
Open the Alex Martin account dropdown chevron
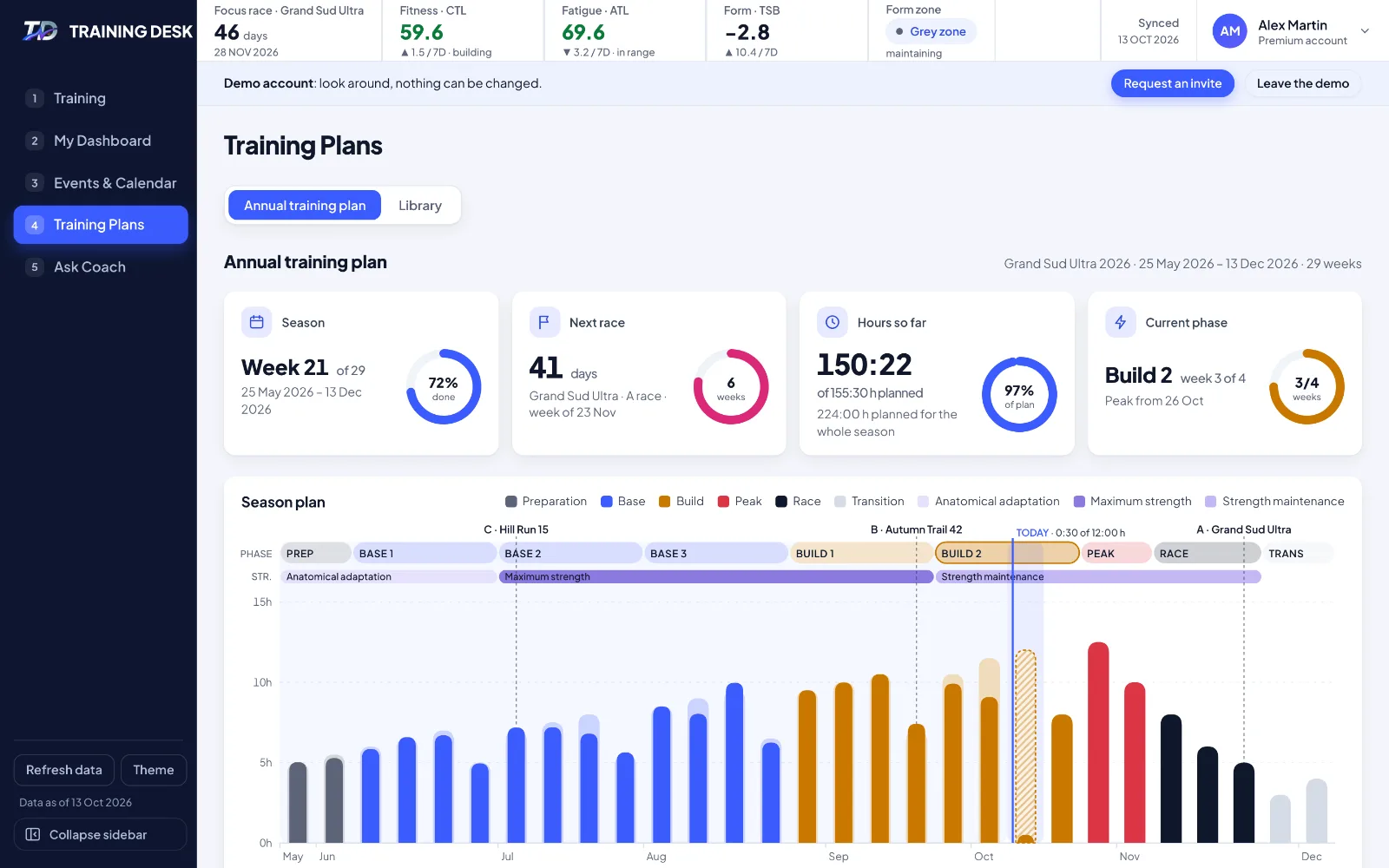pos(1365,31)
